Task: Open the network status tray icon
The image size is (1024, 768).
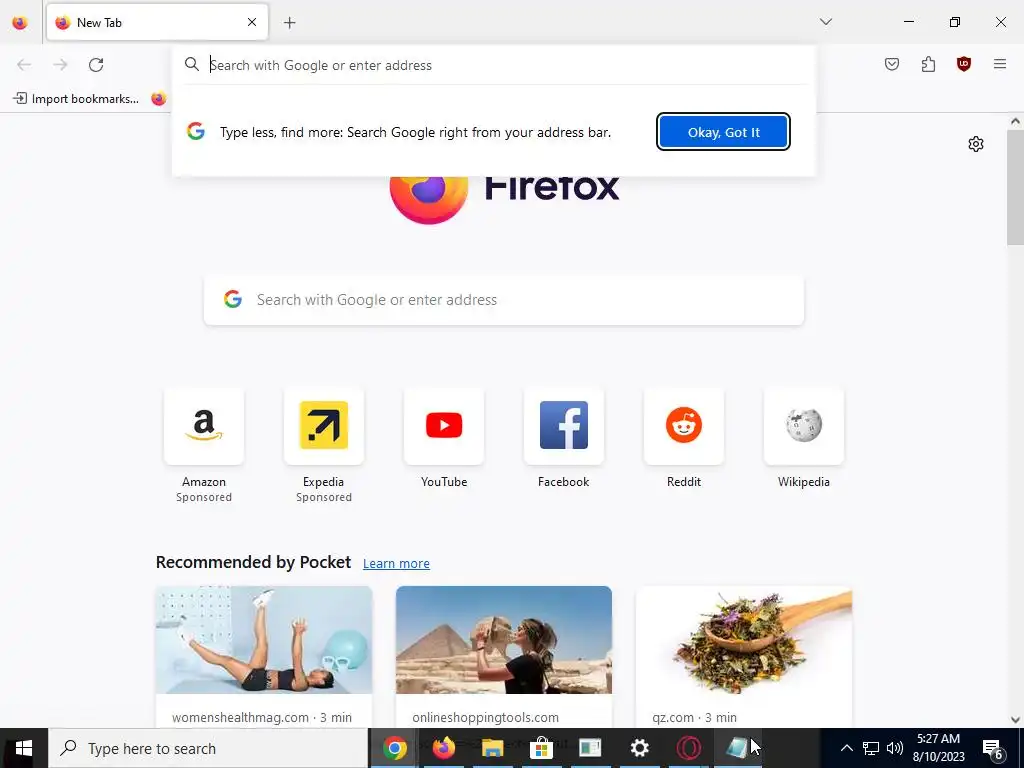Action: [x=871, y=748]
